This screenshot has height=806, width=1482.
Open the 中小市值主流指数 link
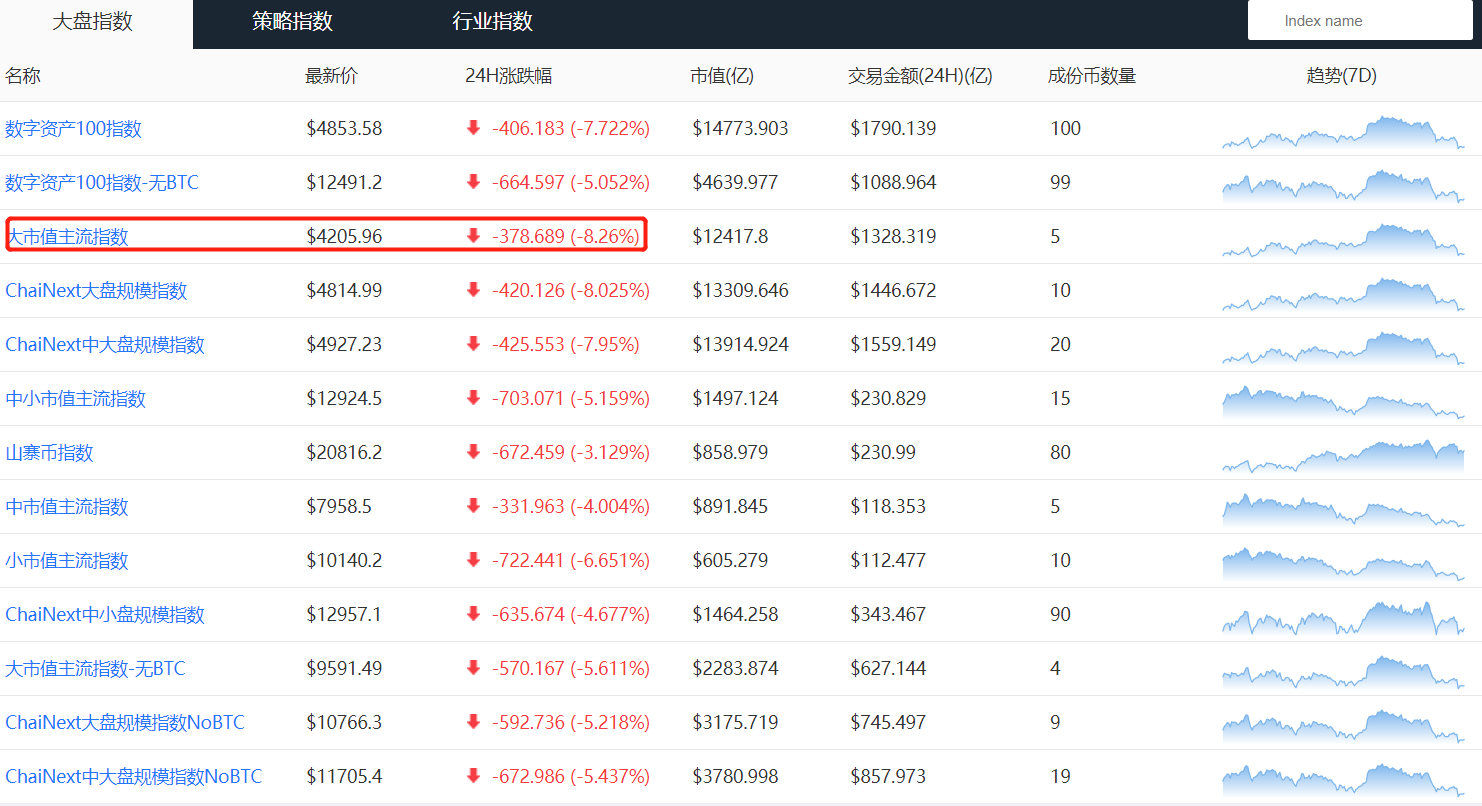[x=76, y=398]
